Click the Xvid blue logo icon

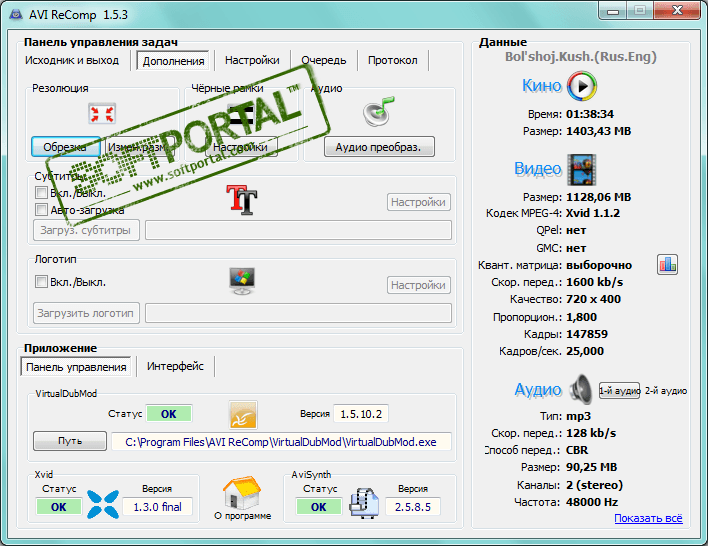point(102,504)
